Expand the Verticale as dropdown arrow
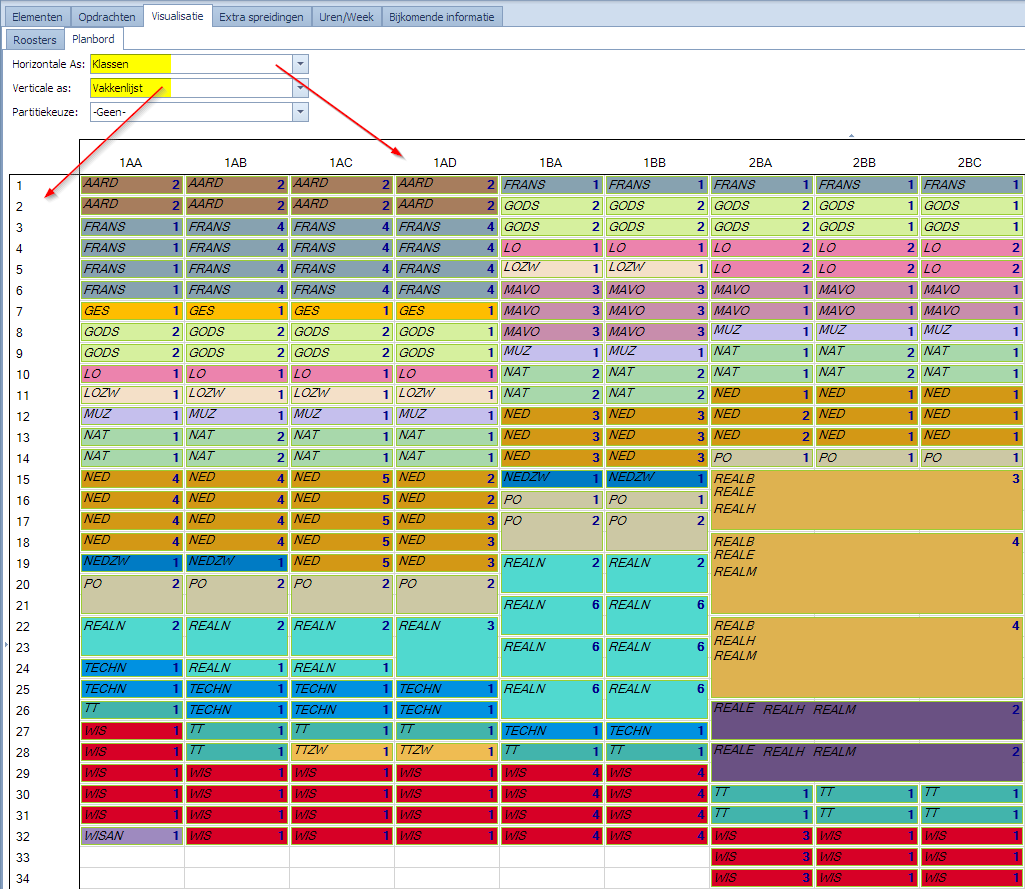Viewport: 1025px width, 889px height. coord(300,88)
